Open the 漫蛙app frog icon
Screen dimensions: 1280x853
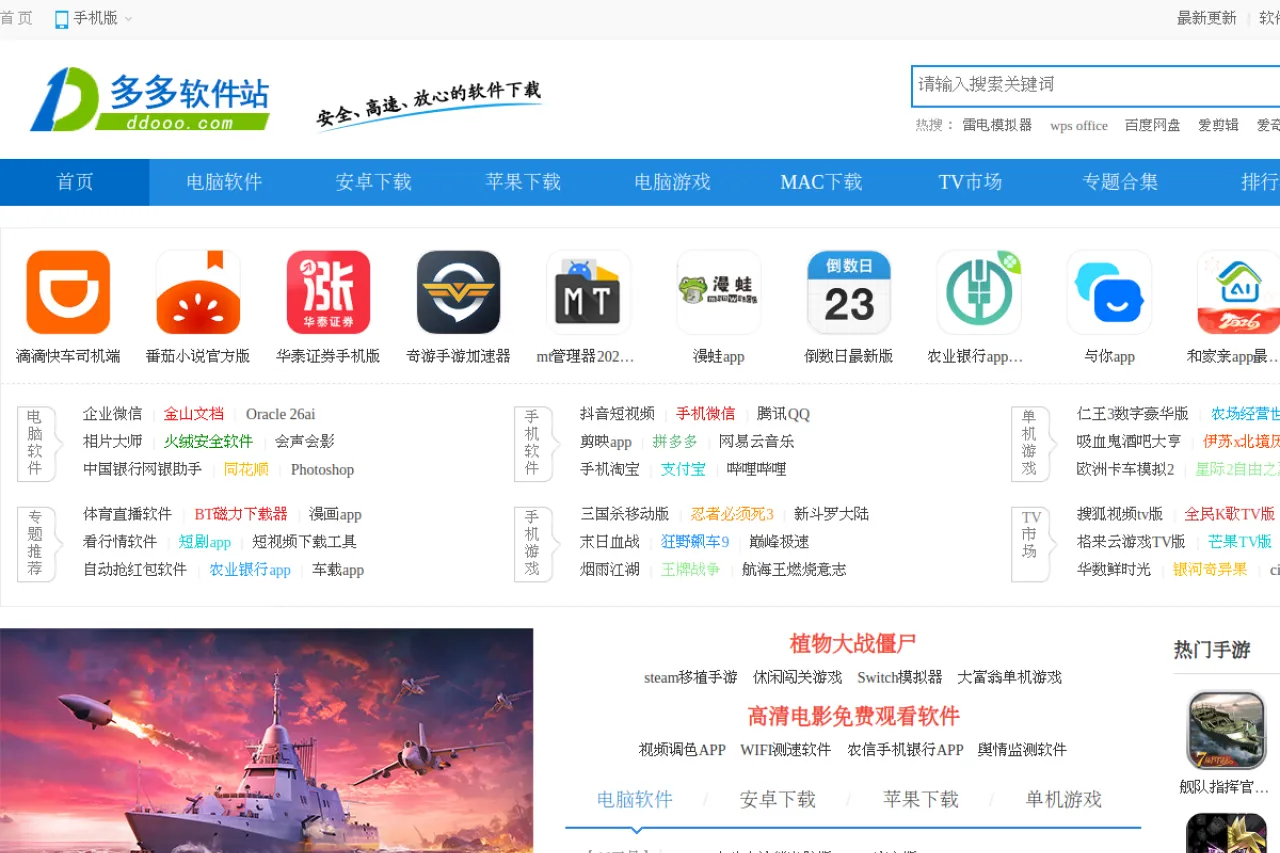point(718,292)
